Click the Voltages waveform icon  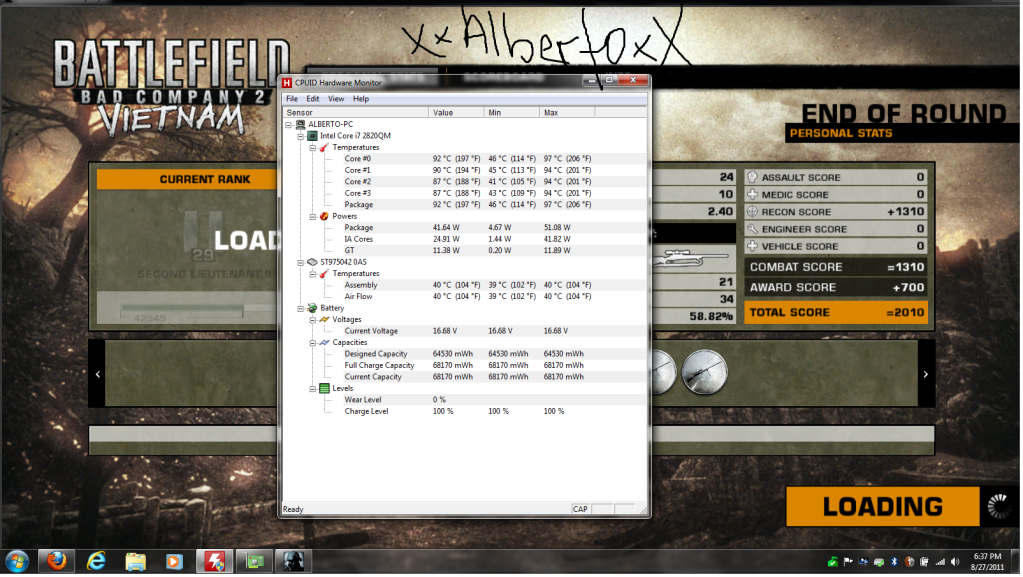click(324, 320)
